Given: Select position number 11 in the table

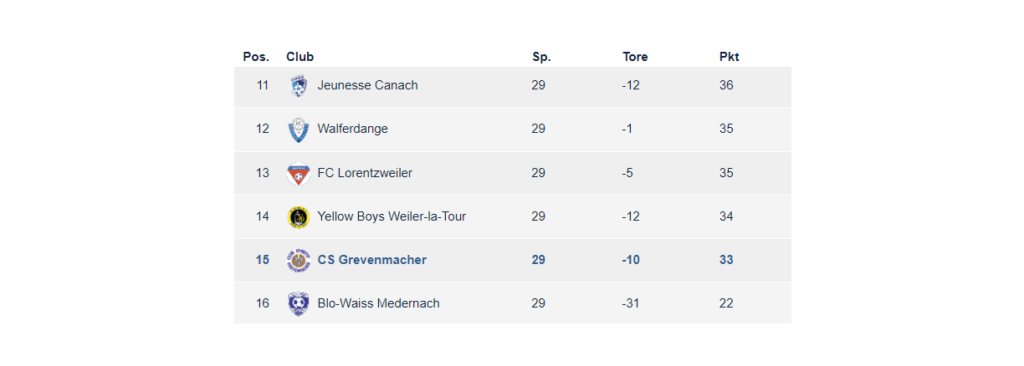Looking at the screenshot, I should 263,86.
